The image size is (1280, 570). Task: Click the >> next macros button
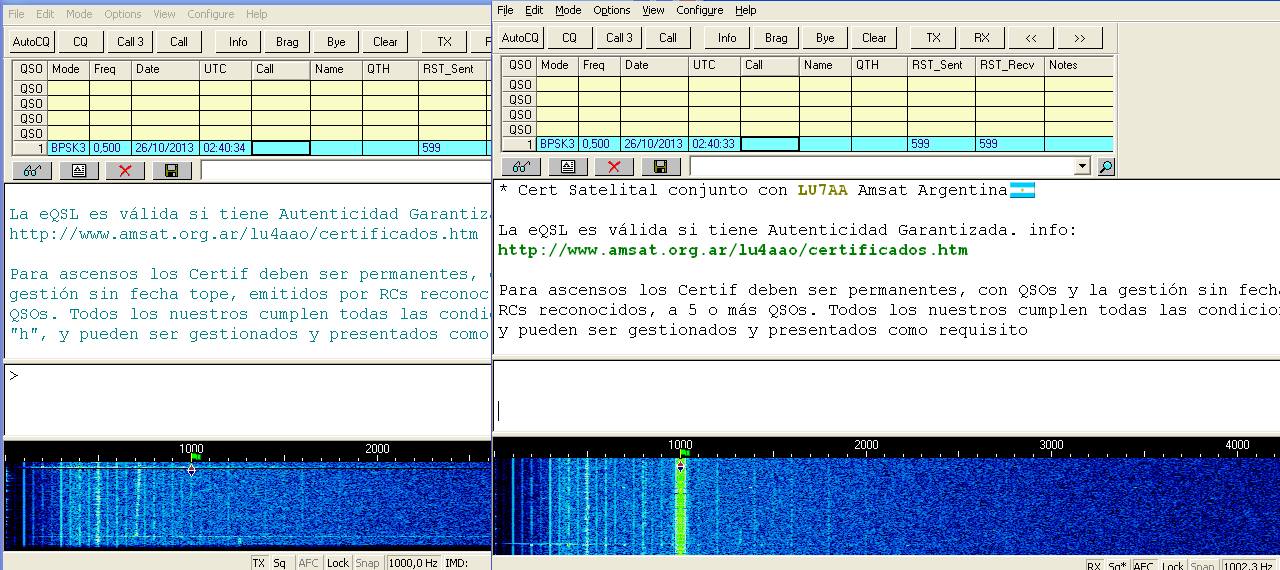point(1080,38)
